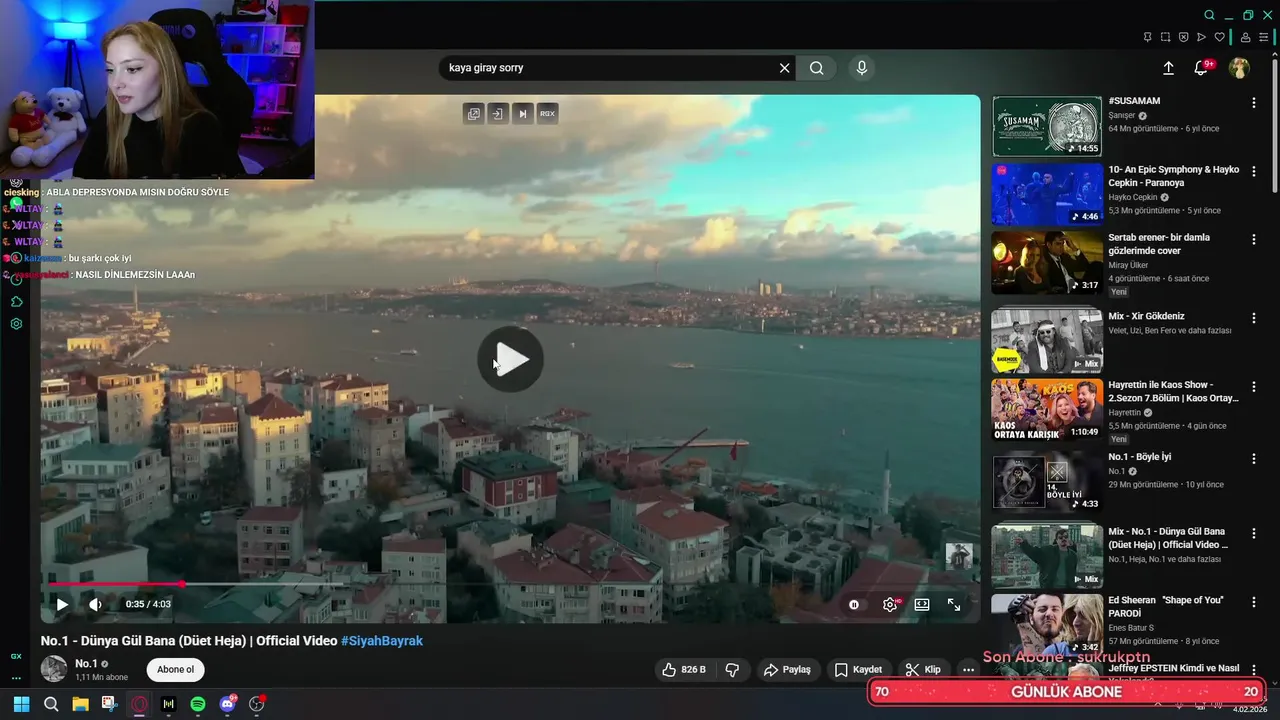Open more actions ellipsis under video
The width and height of the screenshot is (1280, 720).
(x=968, y=670)
